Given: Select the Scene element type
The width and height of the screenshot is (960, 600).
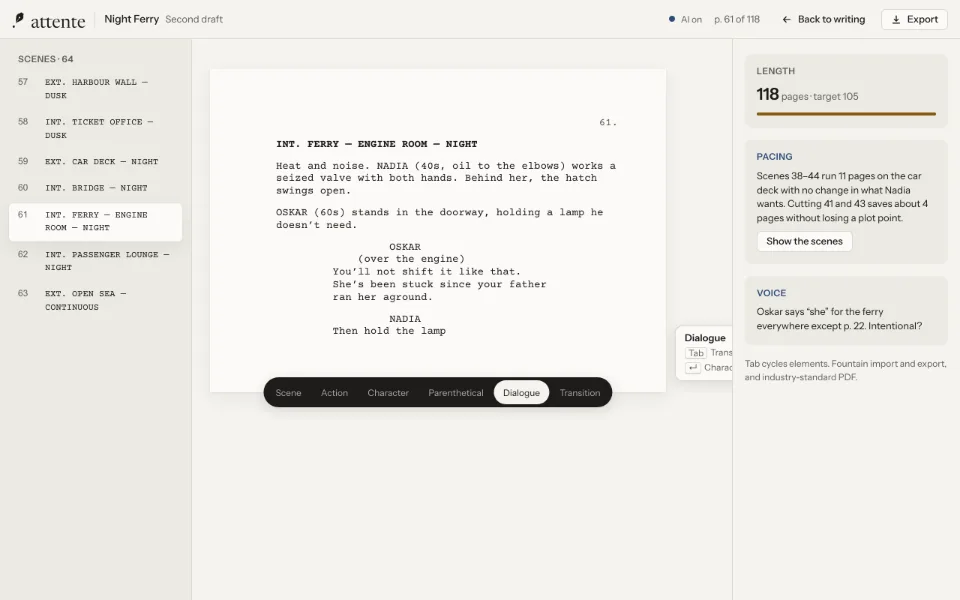Looking at the screenshot, I should [288, 392].
